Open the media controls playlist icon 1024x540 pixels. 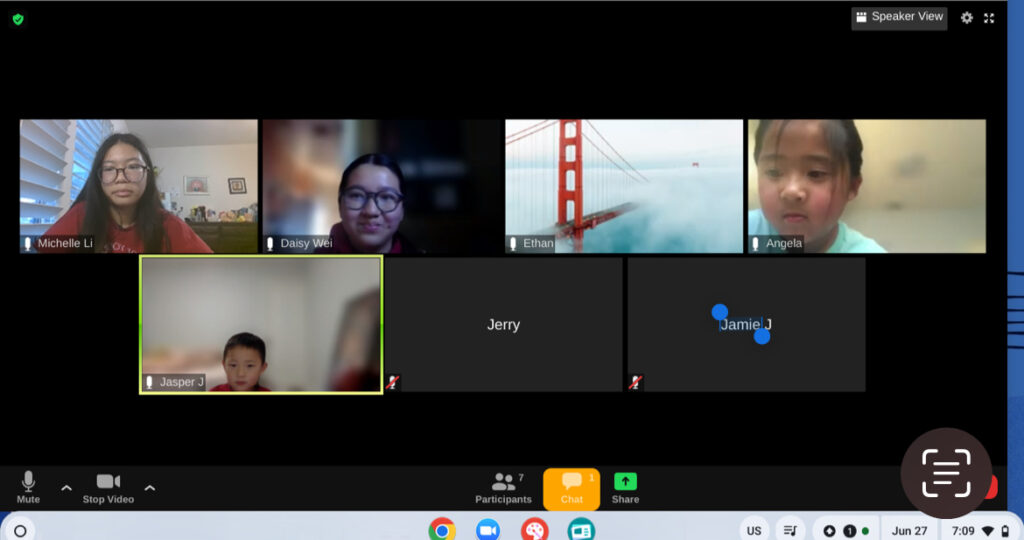click(x=790, y=531)
